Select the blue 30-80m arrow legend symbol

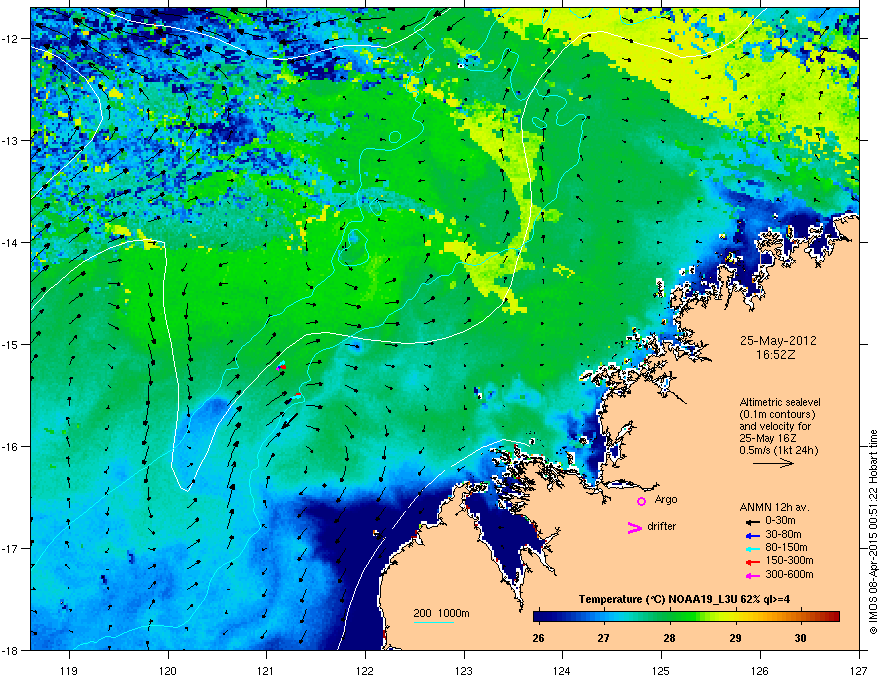click(752, 534)
